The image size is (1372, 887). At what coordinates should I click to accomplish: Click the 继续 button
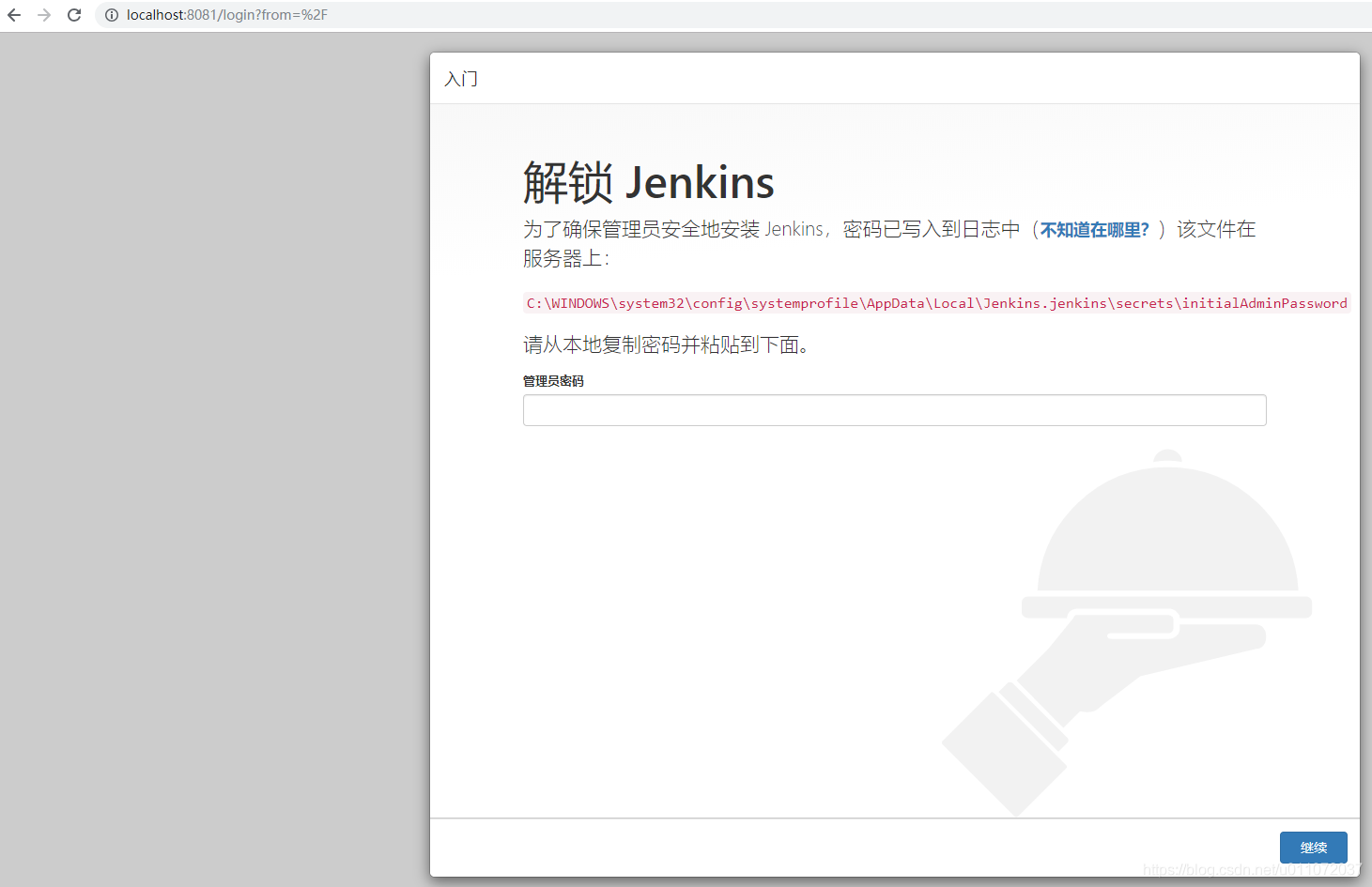[x=1313, y=848]
